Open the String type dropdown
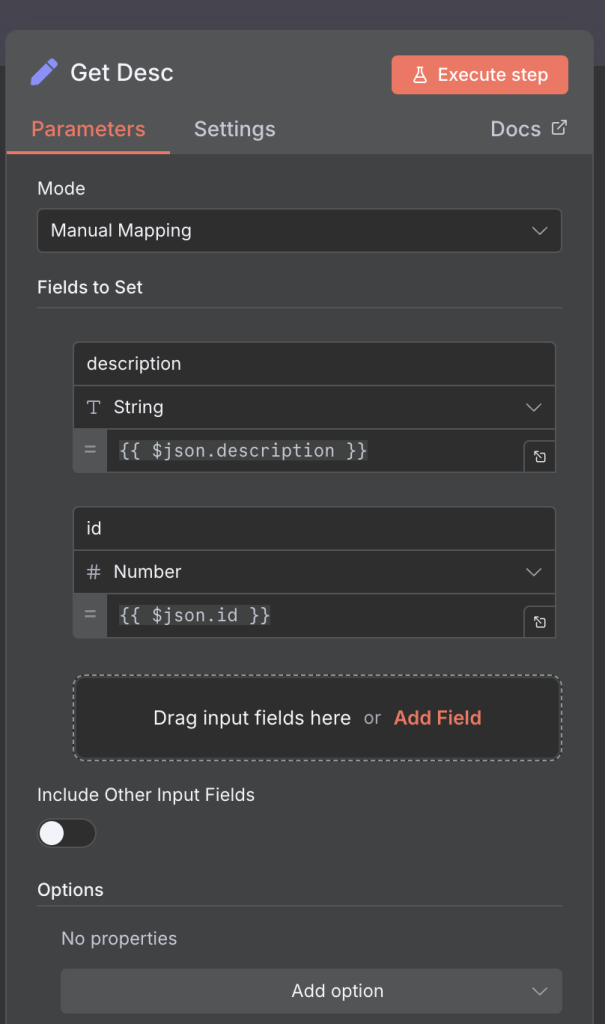Screen dimensions: 605x1024 314,408
